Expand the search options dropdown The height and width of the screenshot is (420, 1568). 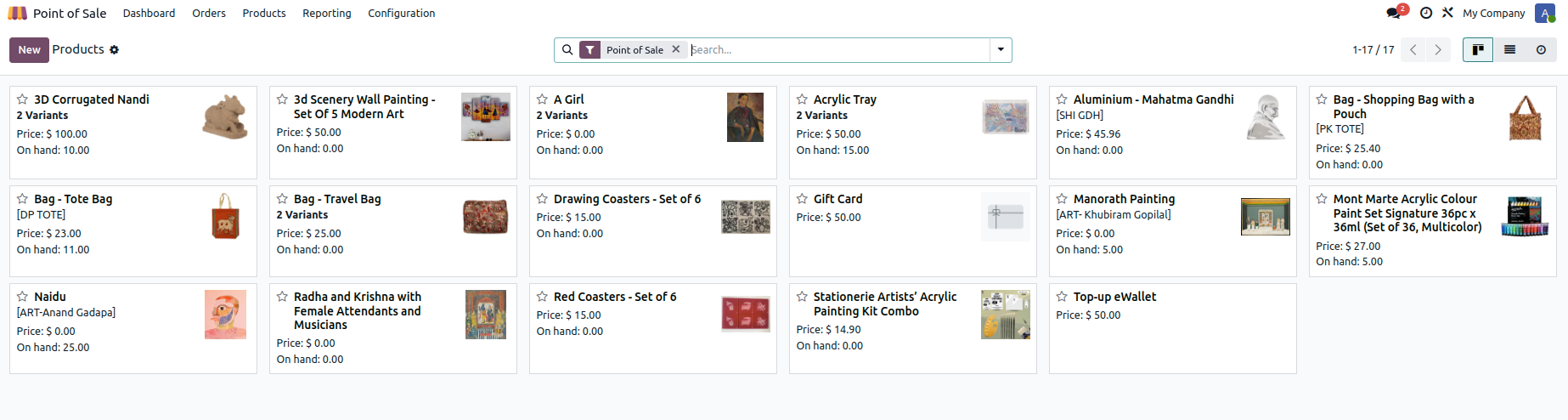(1001, 49)
